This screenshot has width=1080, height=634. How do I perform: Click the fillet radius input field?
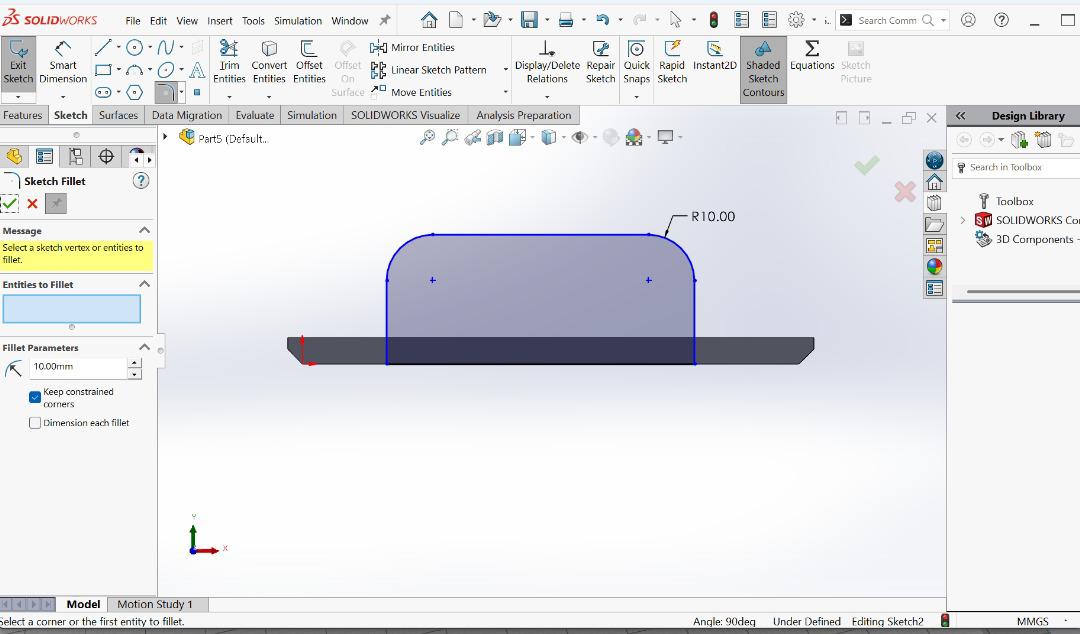pyautogui.click(x=79, y=367)
